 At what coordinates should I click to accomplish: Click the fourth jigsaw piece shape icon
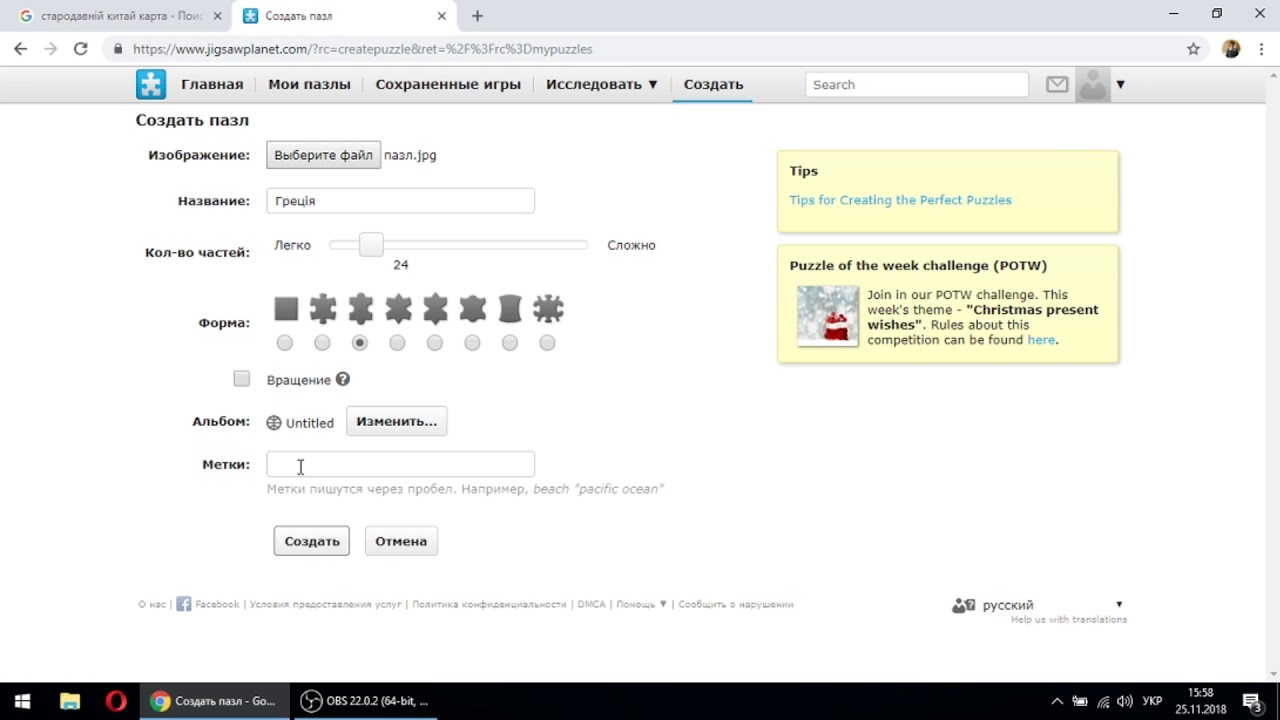point(398,309)
